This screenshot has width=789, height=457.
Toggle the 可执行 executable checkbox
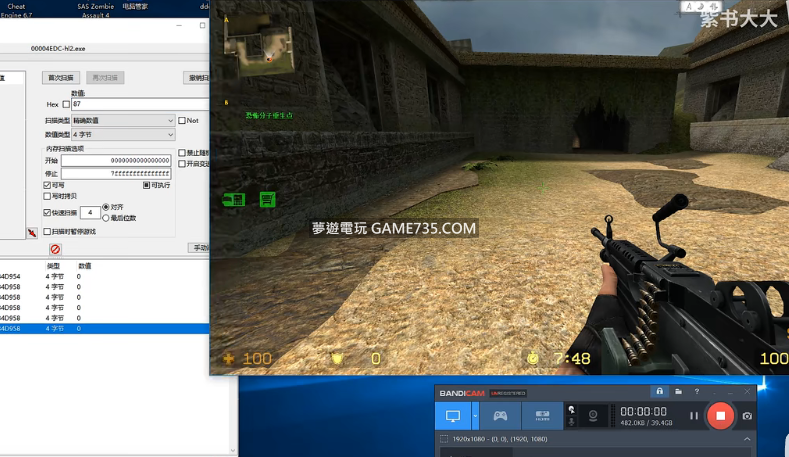(146, 185)
